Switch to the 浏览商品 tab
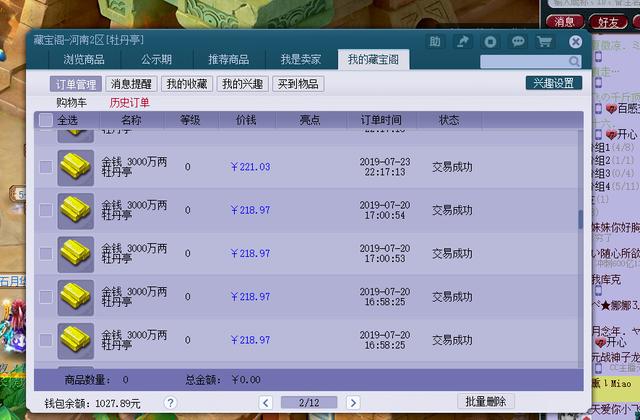Screen dimensions: 640x420 pos(84,60)
